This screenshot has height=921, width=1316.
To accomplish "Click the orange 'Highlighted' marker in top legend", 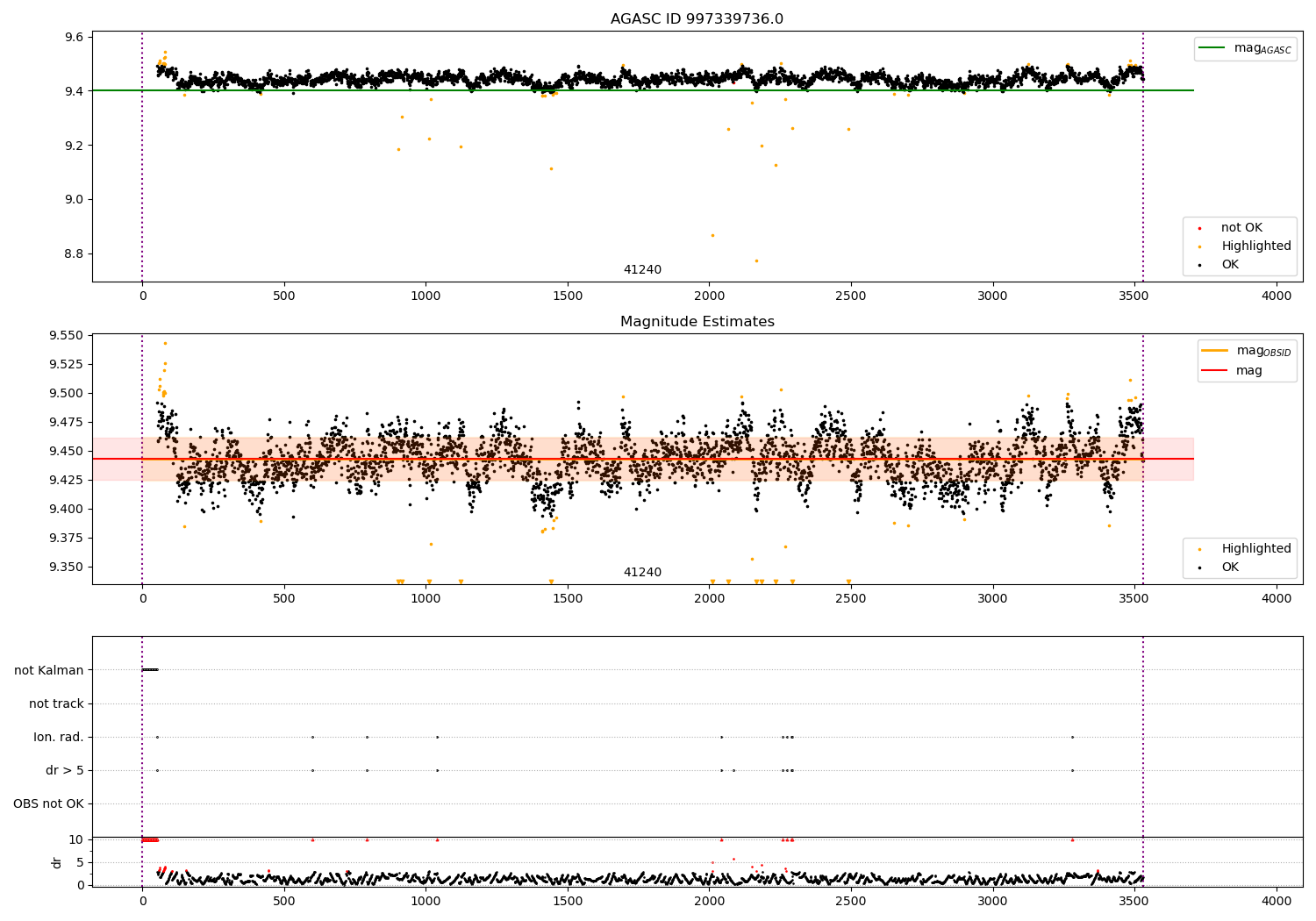I will (1199, 246).
